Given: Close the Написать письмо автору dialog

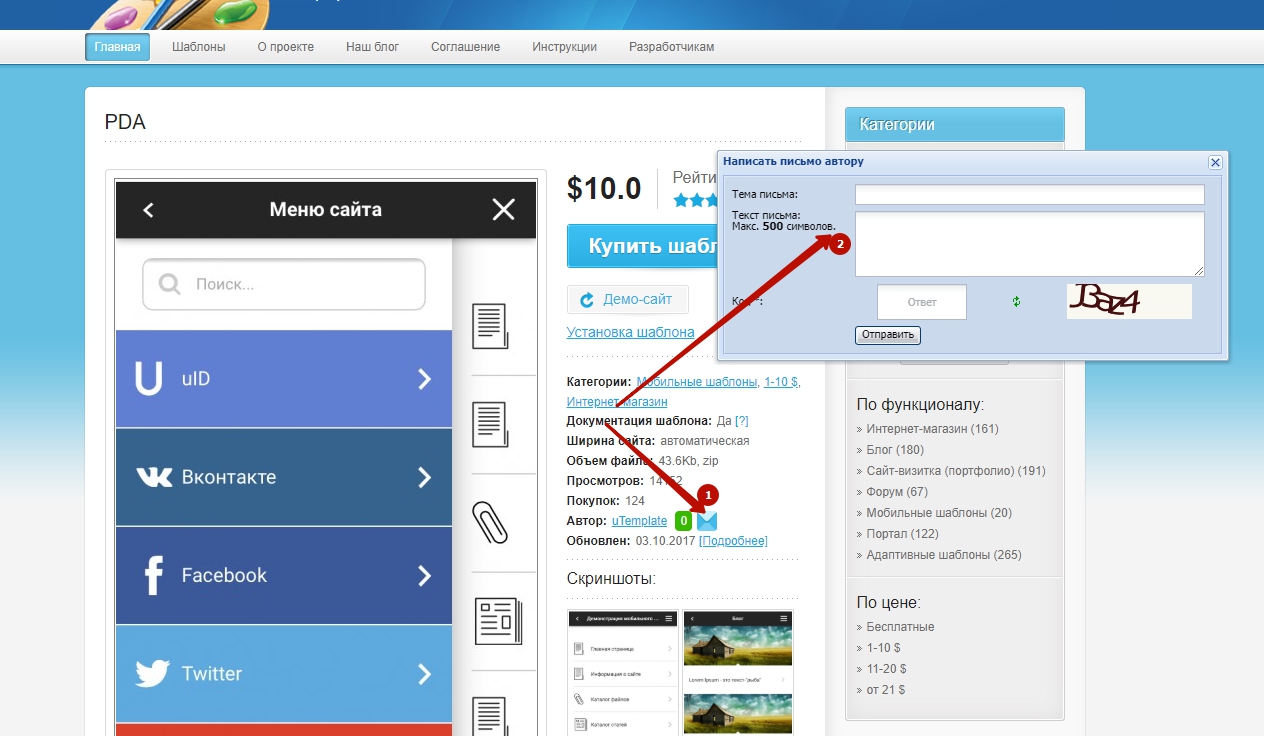Looking at the screenshot, I should [x=1215, y=162].
